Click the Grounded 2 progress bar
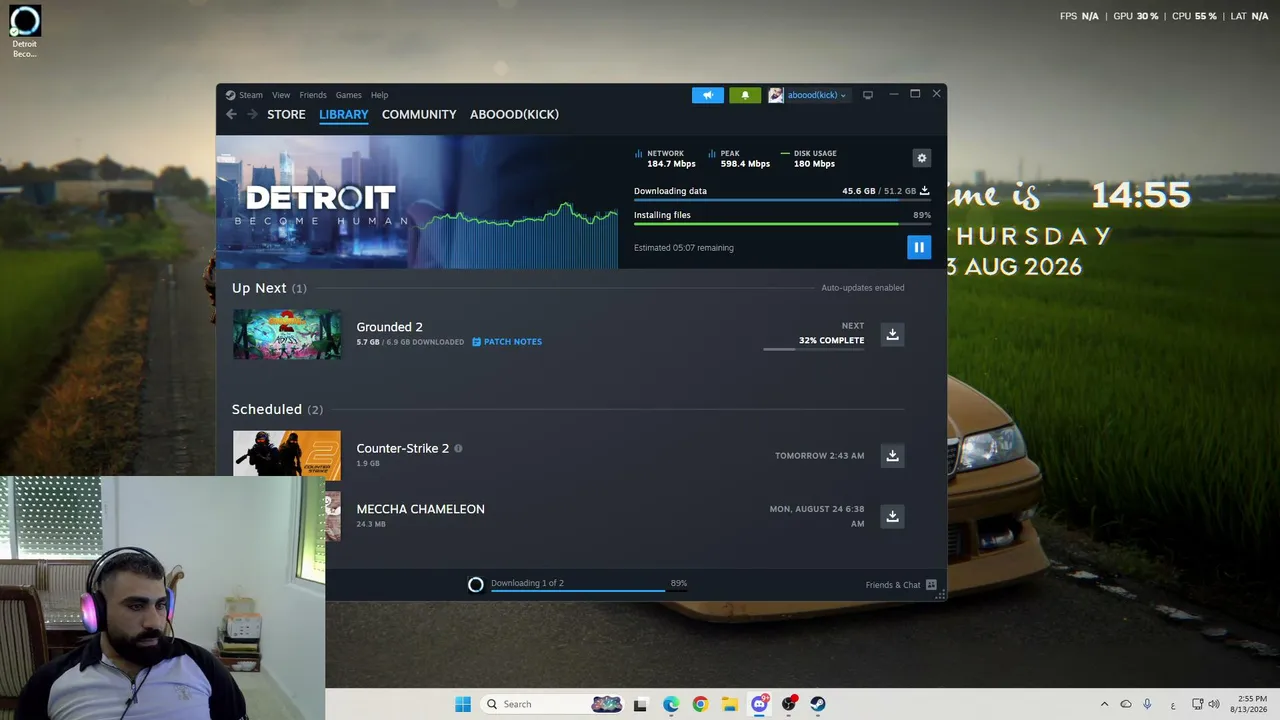Viewport: 1280px width, 720px height. (x=814, y=349)
